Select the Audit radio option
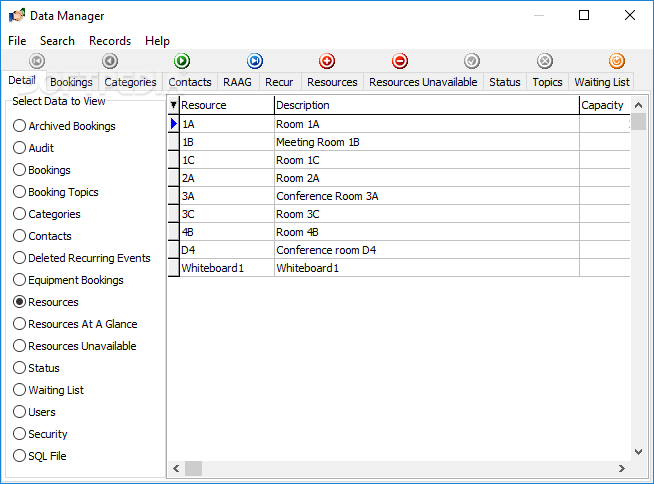 (x=19, y=148)
